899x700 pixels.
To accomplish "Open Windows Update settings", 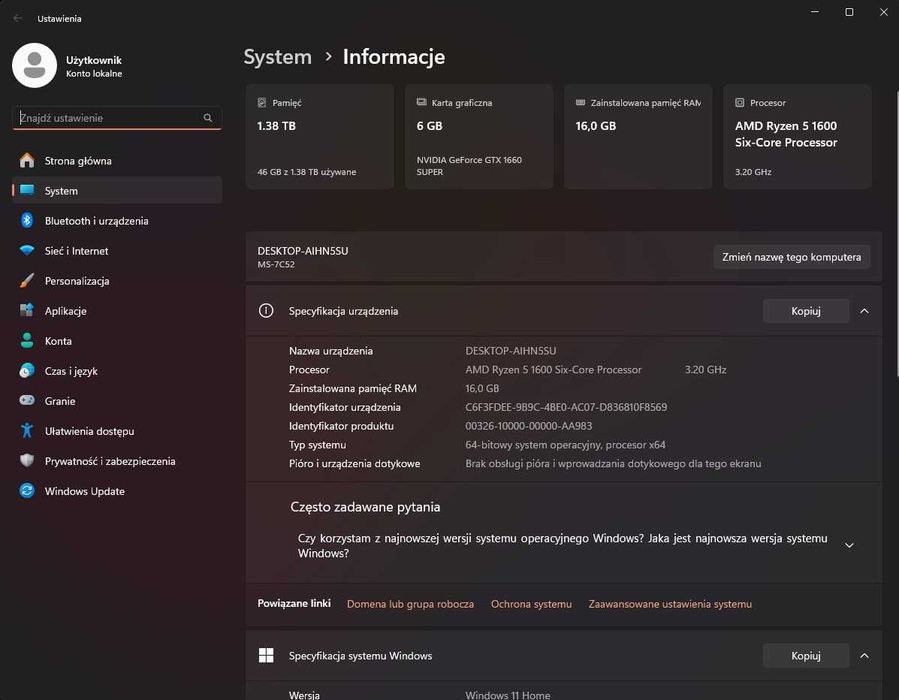I will point(117,491).
